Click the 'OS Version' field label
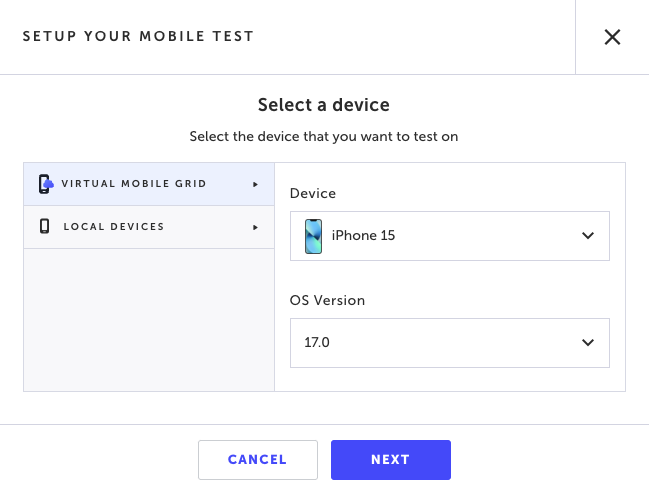The image size is (649, 493). (327, 300)
